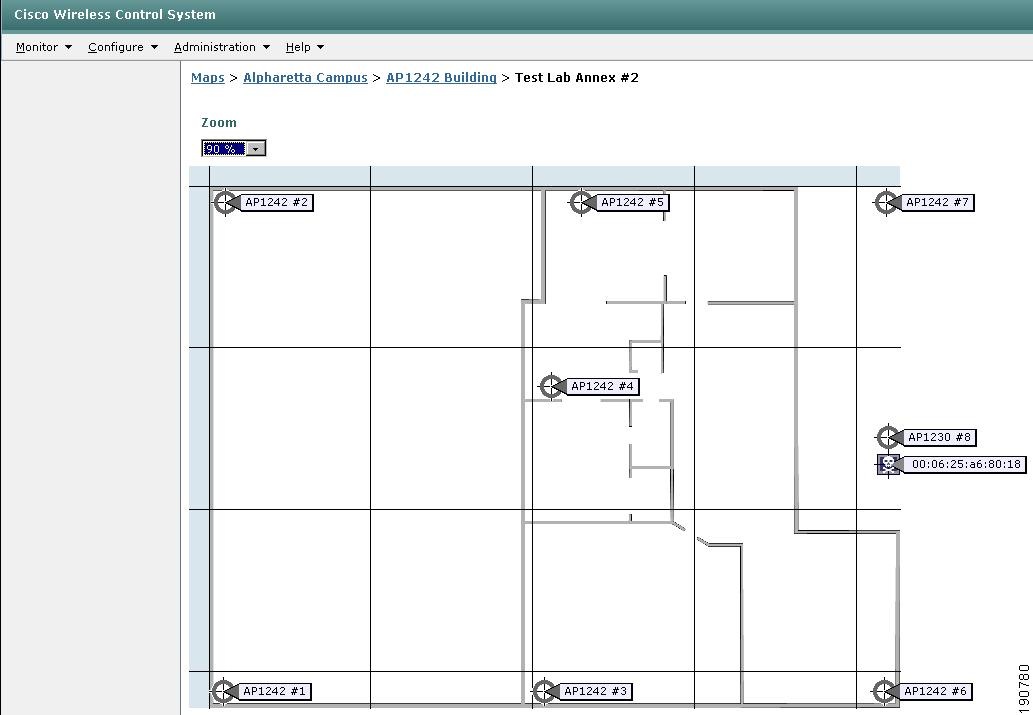The image size is (1033, 715).
Task: Open the Configure menu
Action: [x=123, y=47]
